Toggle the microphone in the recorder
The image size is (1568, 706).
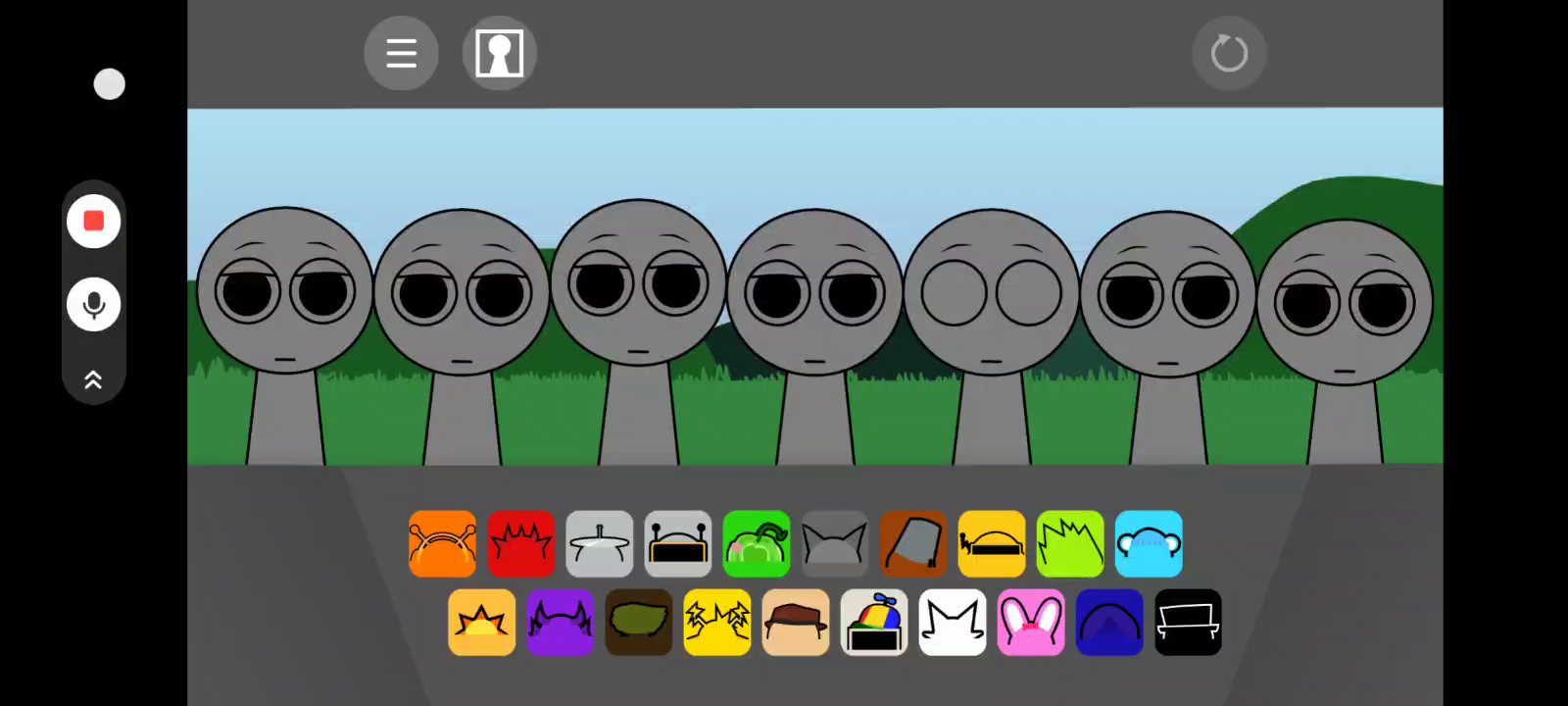point(94,305)
